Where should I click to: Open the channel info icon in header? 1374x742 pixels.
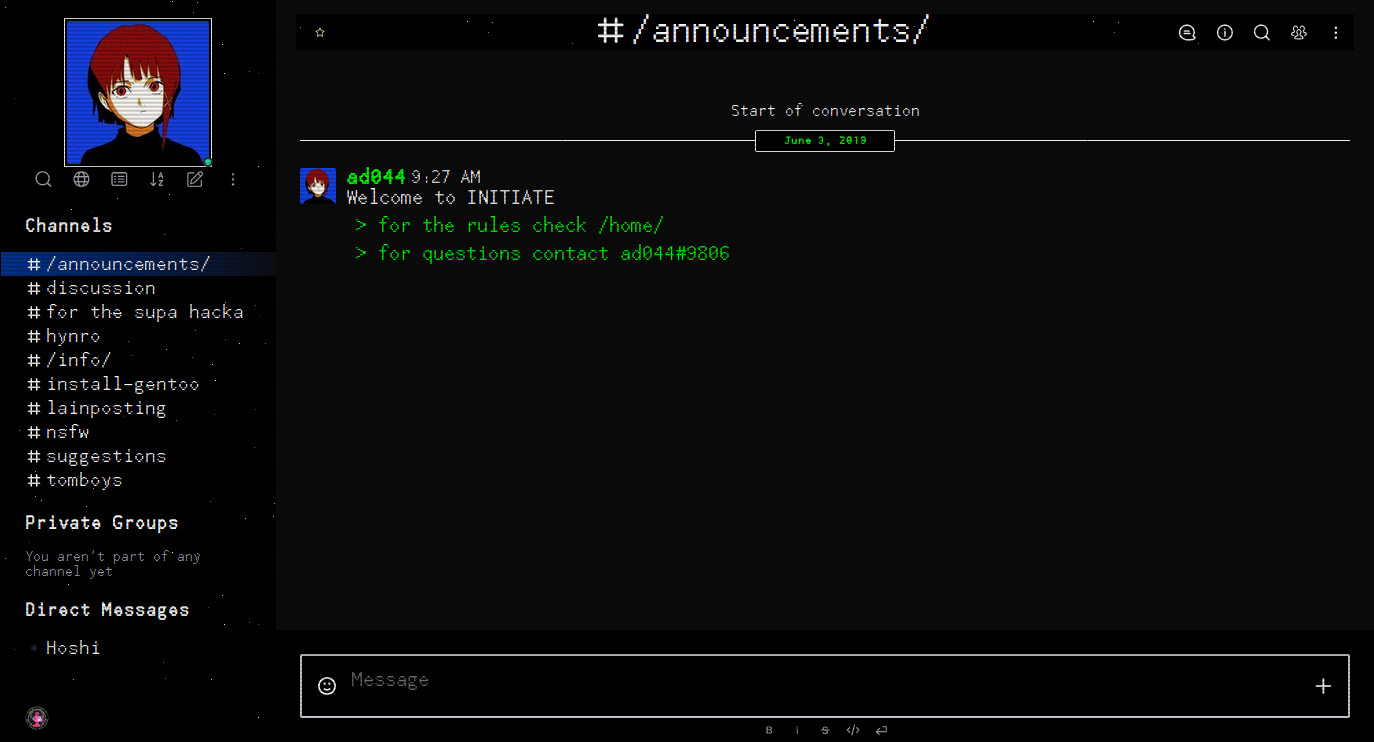click(1225, 33)
